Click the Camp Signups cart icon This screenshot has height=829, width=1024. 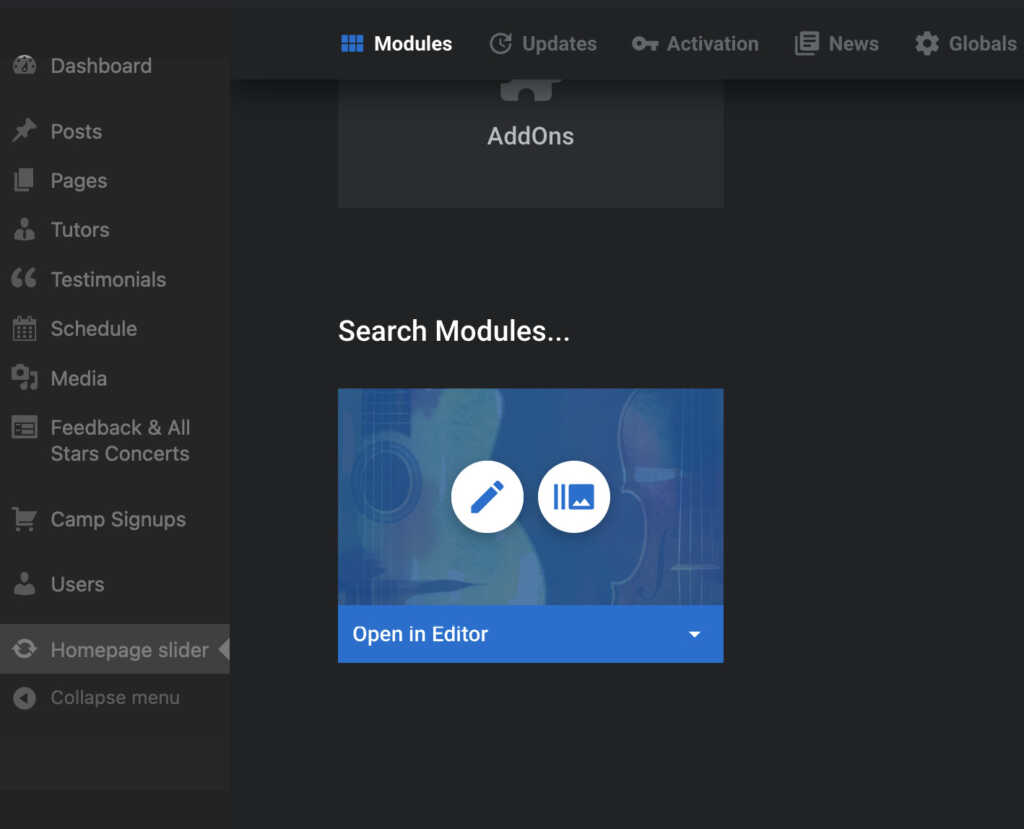click(x=25, y=519)
